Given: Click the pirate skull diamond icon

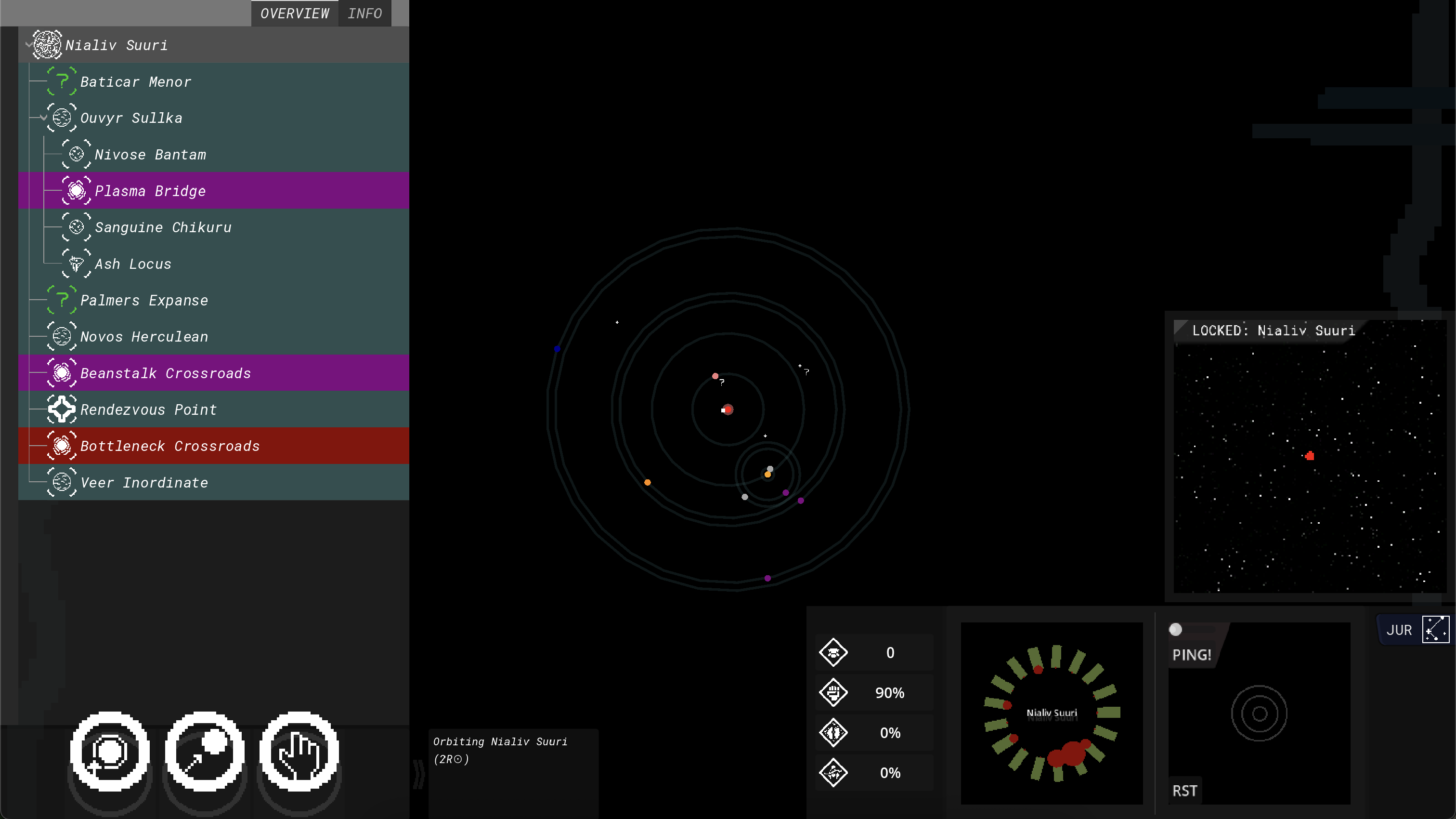Looking at the screenshot, I should coord(833,653).
